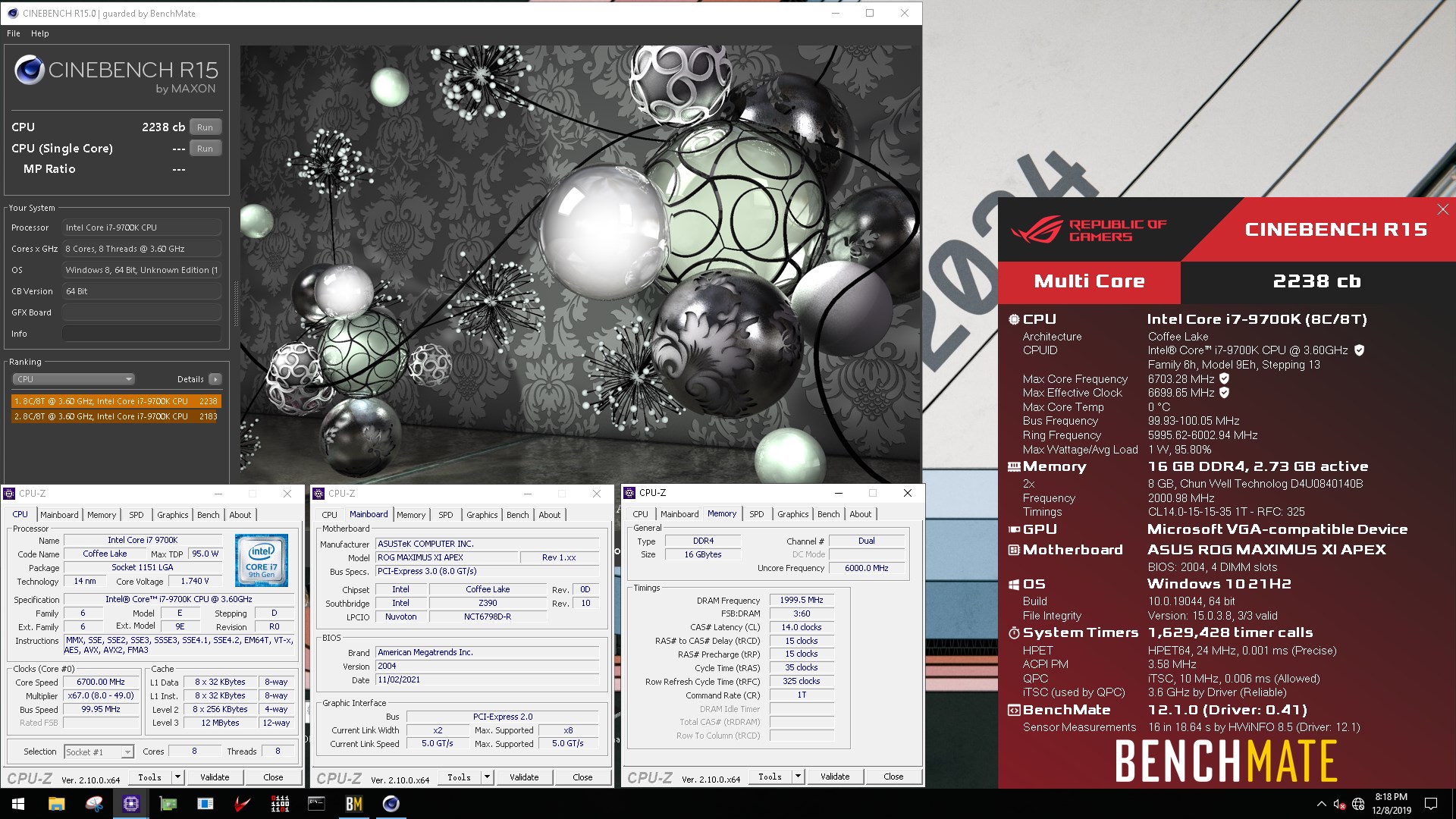Open the Cinebench File menu
This screenshot has height=819, width=1456.
pyautogui.click(x=14, y=33)
